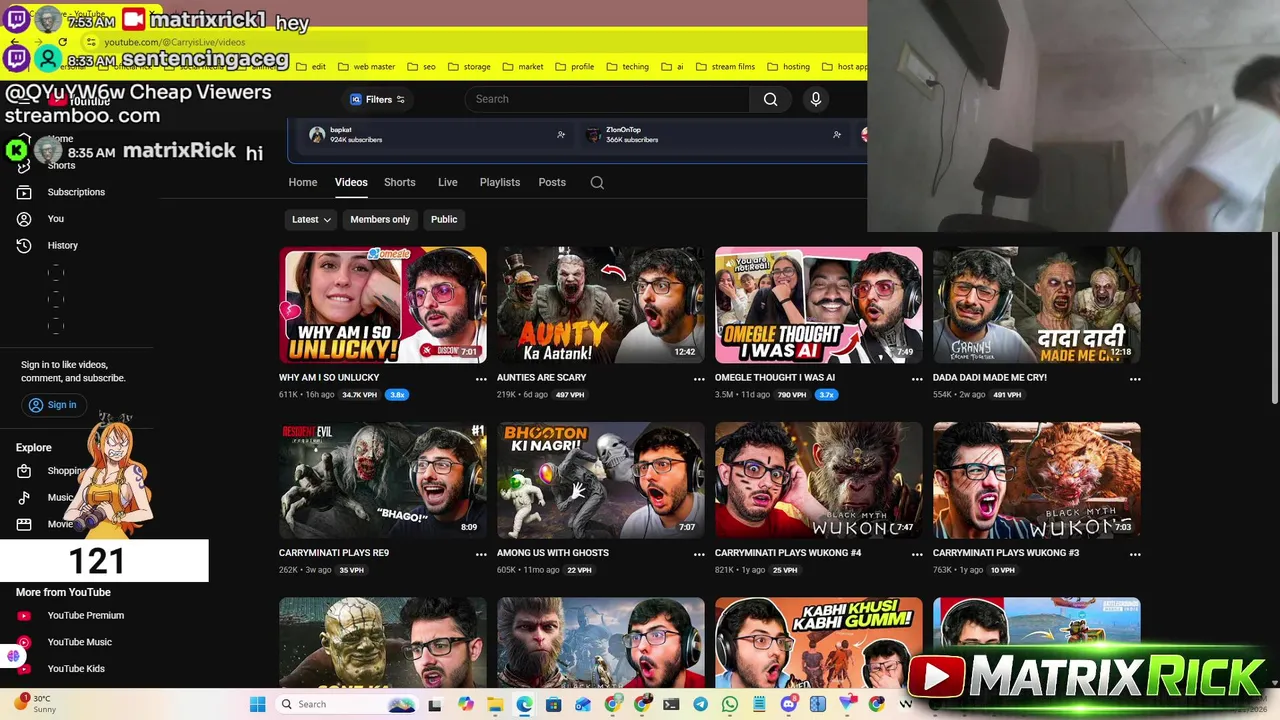Play the WHY AM I SO UNLUCKY thumbnail
This screenshot has height=720, width=1280.
(383, 305)
